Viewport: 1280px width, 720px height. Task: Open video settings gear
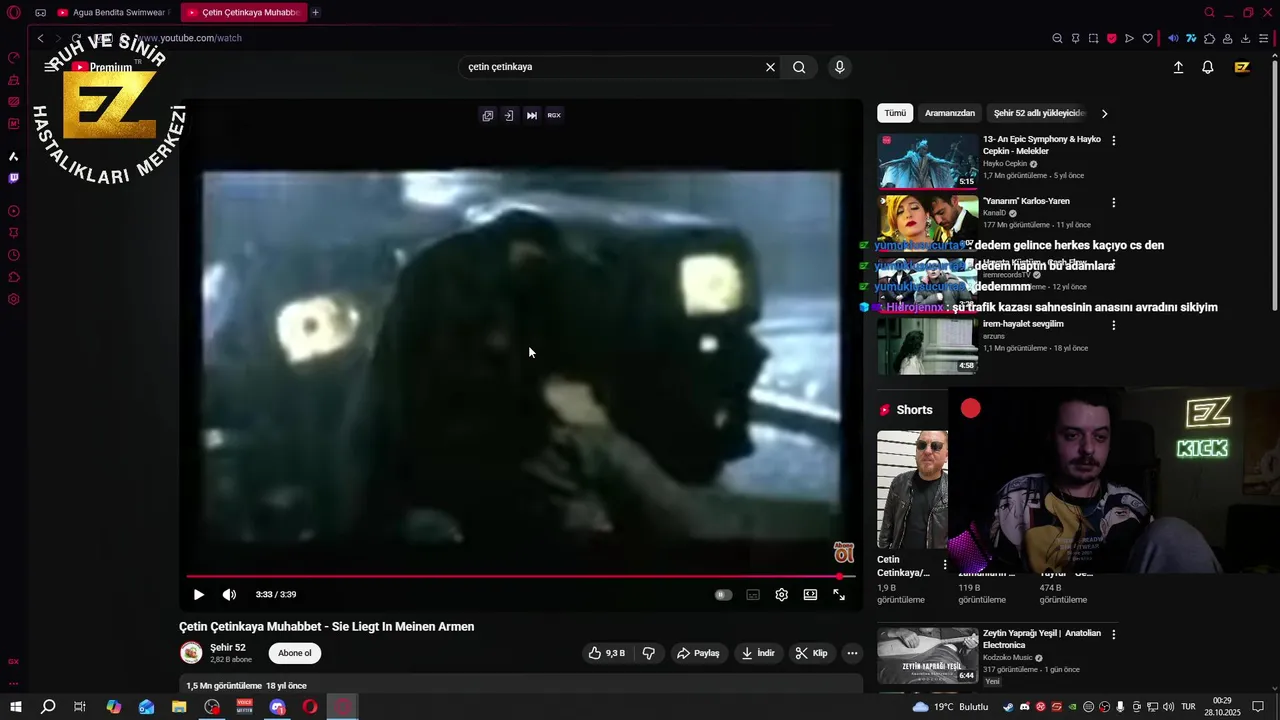[782, 594]
